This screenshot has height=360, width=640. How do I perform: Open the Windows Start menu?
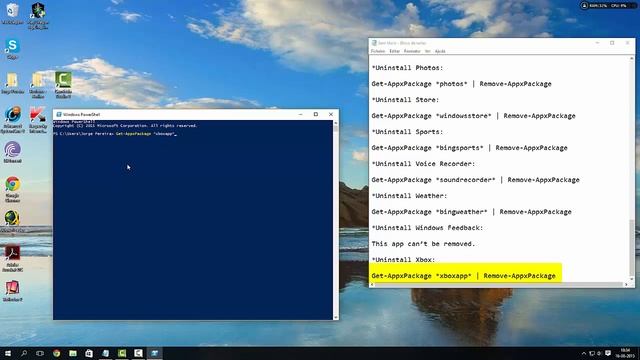[7, 353]
